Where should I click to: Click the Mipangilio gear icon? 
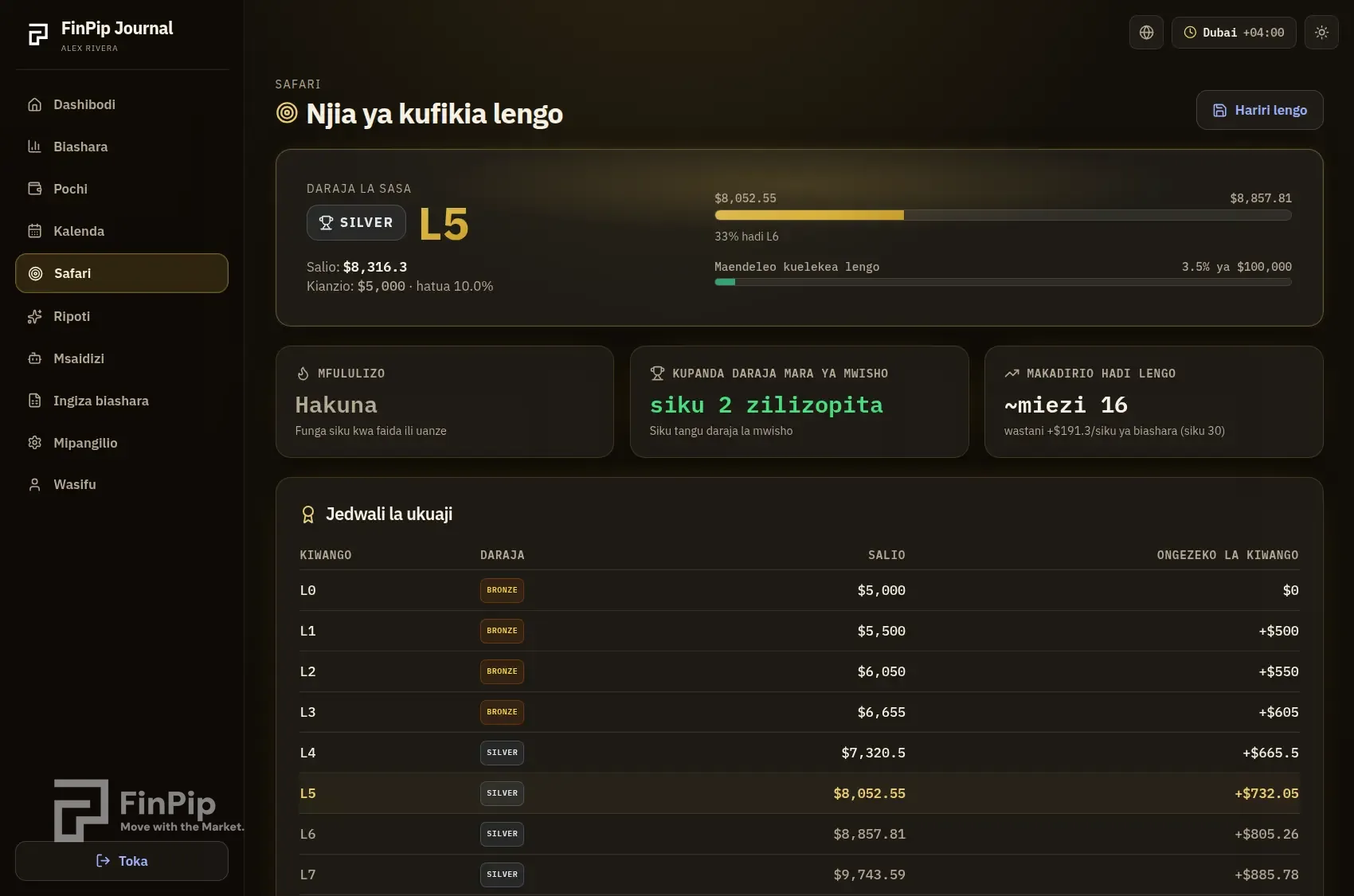pyautogui.click(x=34, y=443)
